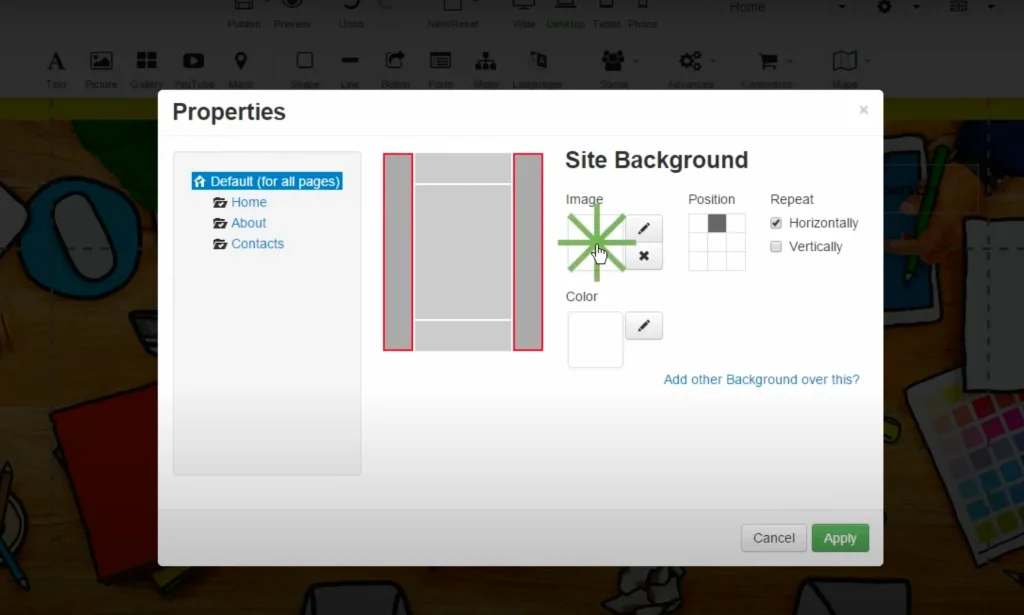
Task: Set position to top-center grid cell
Action: (717, 223)
